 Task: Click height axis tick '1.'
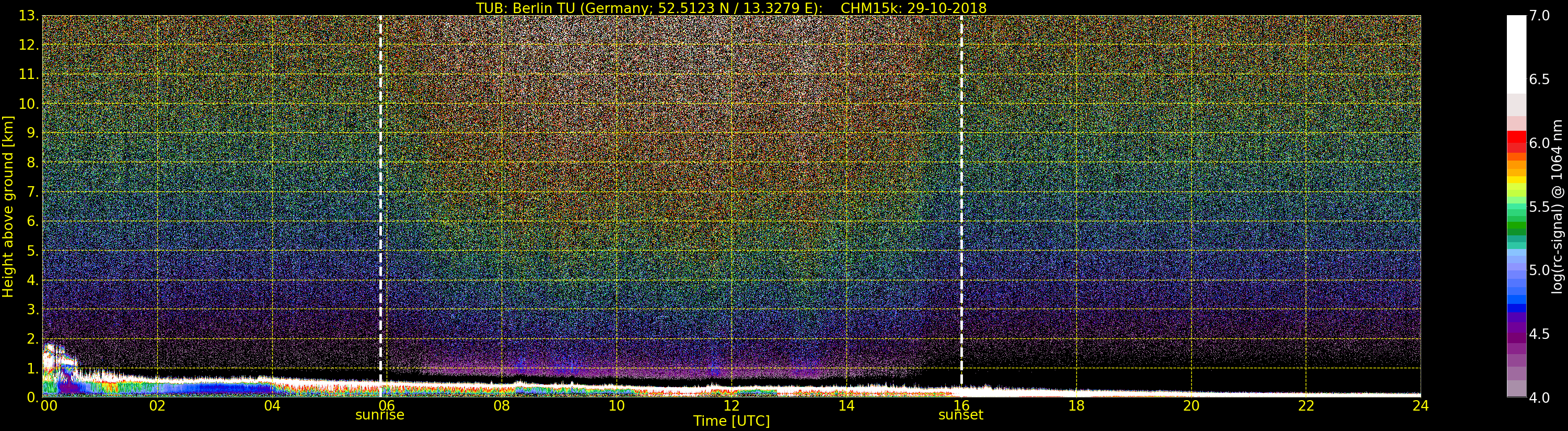33,368
